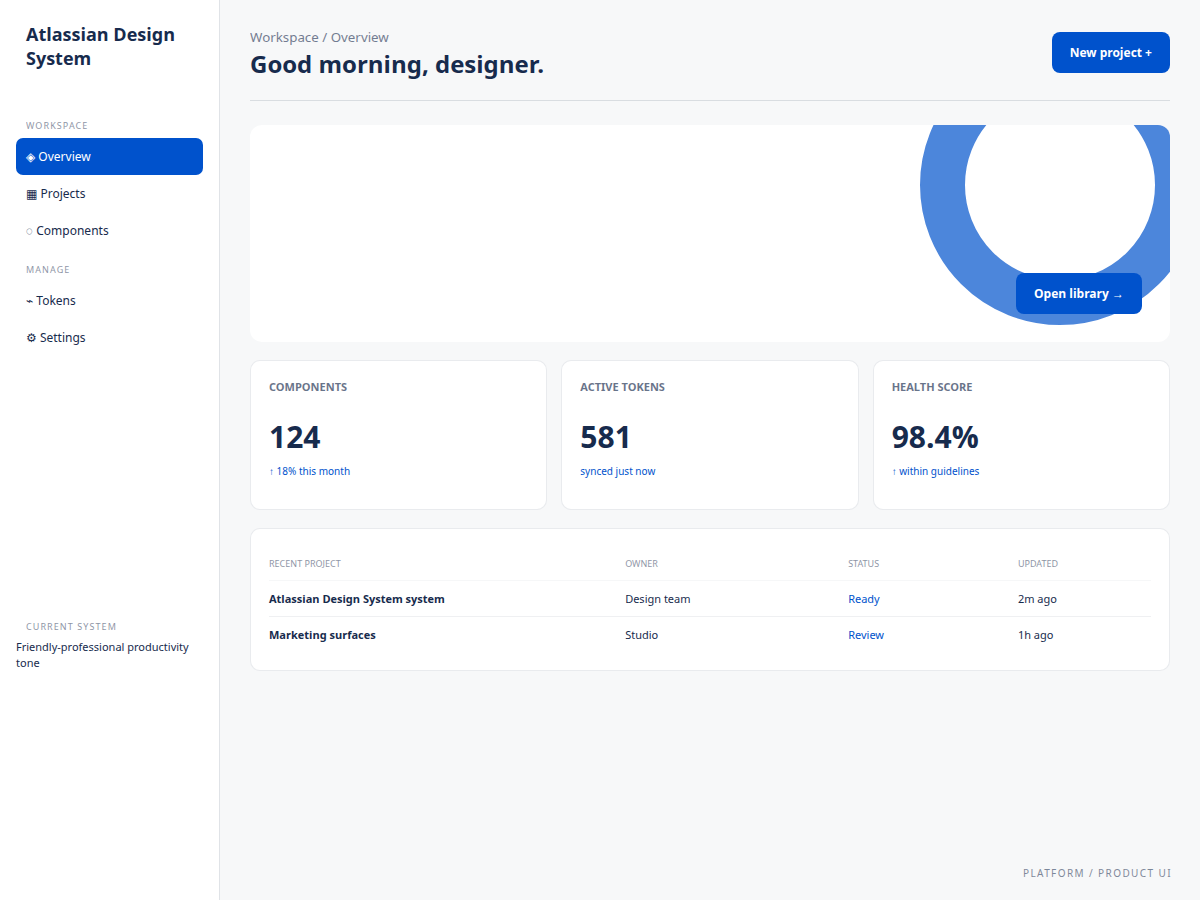Click the '1h ago' updated cell
1200x900 pixels.
click(1035, 635)
